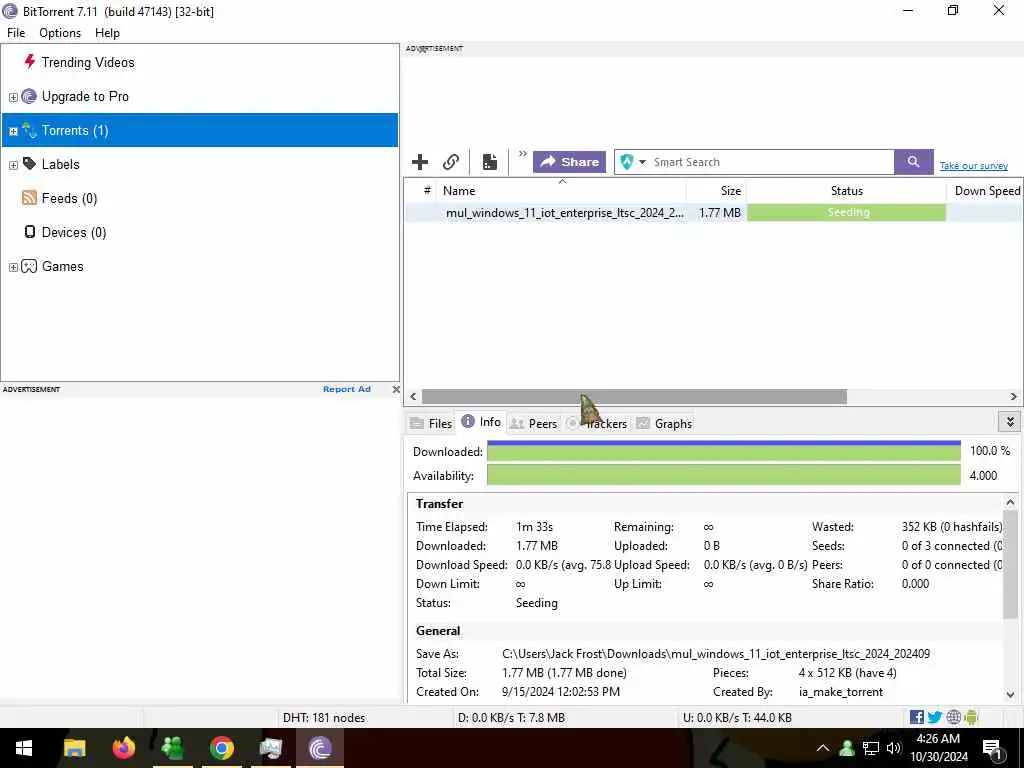
Task: Click the DHT: 181 nodes status entry
Action: point(324,717)
